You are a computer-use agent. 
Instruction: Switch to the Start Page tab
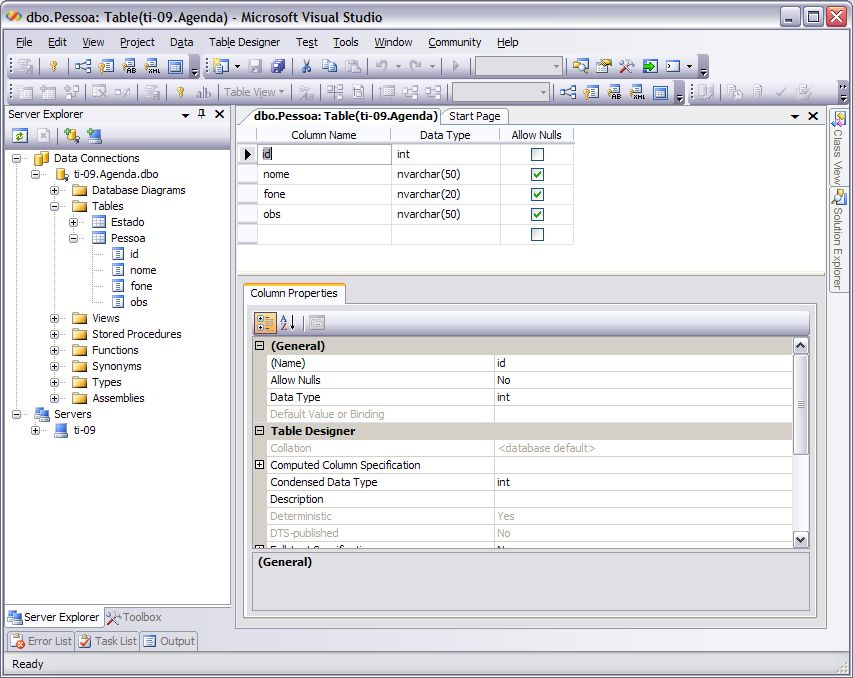pyautogui.click(x=474, y=116)
